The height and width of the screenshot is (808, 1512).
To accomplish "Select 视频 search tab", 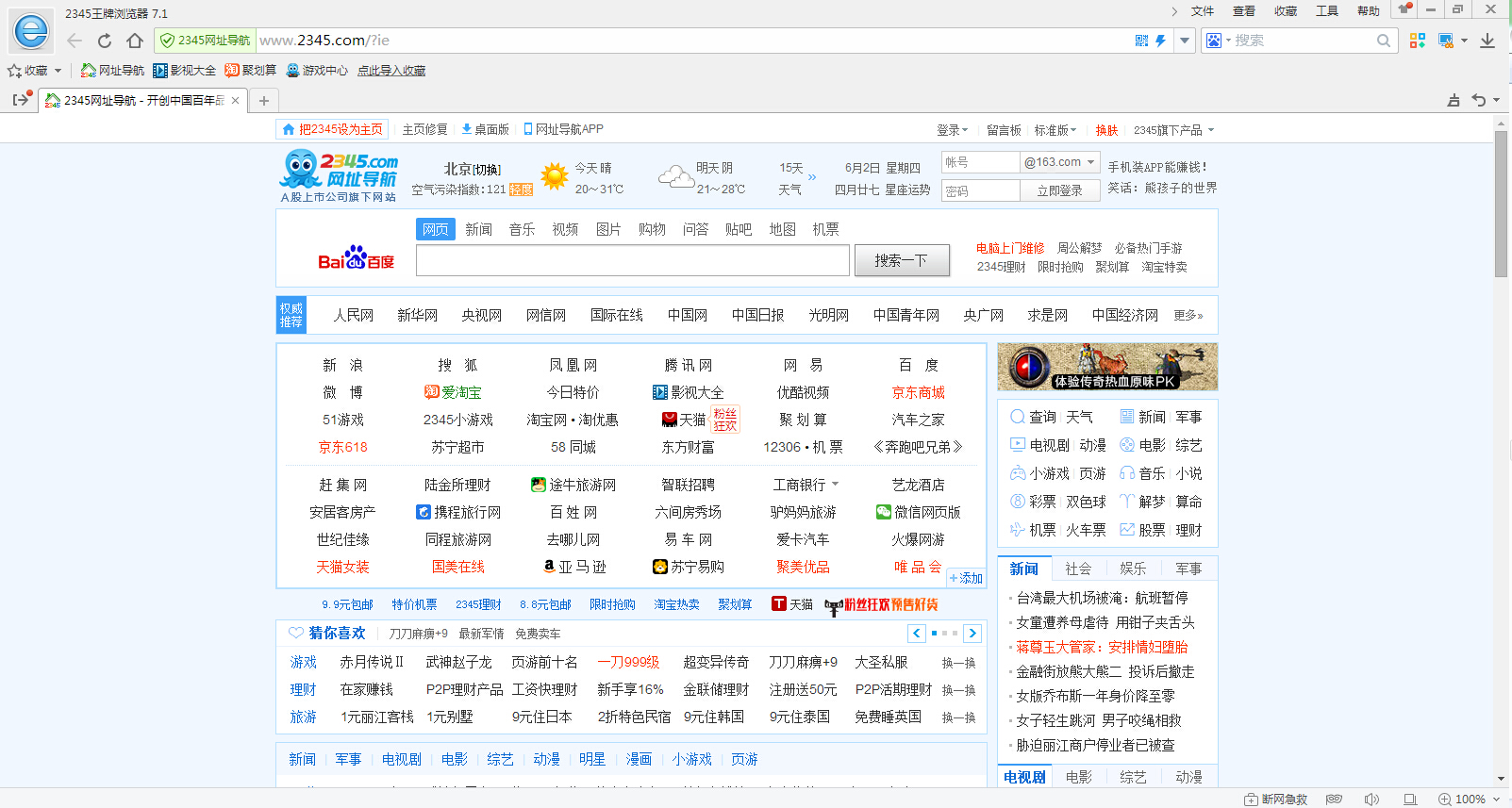I will (565, 229).
